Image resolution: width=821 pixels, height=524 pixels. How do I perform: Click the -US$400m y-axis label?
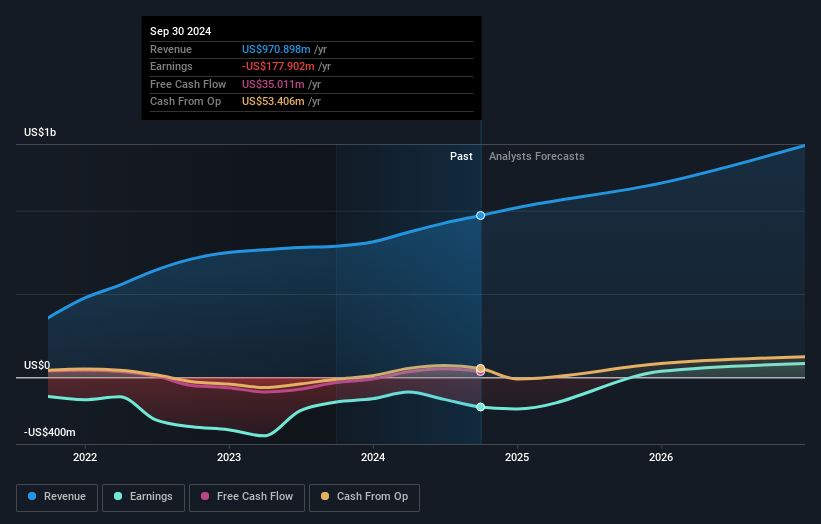click(50, 432)
